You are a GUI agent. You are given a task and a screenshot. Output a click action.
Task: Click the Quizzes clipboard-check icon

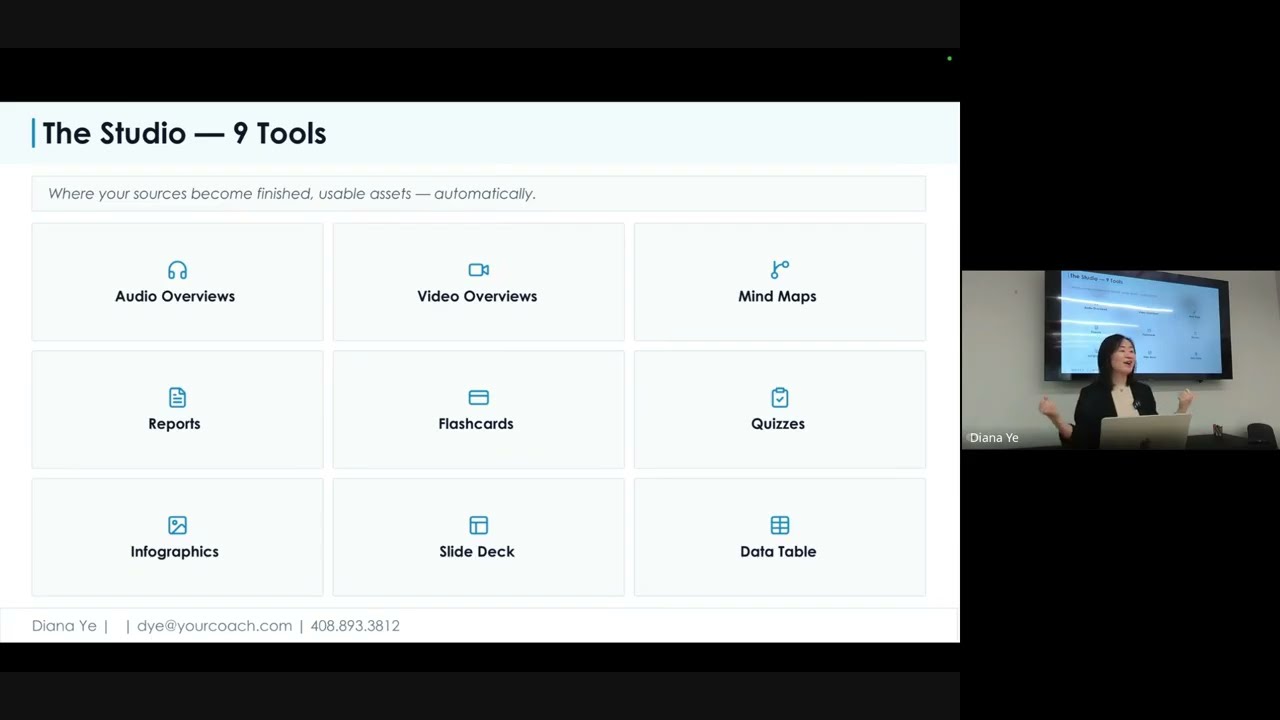pyautogui.click(x=780, y=398)
